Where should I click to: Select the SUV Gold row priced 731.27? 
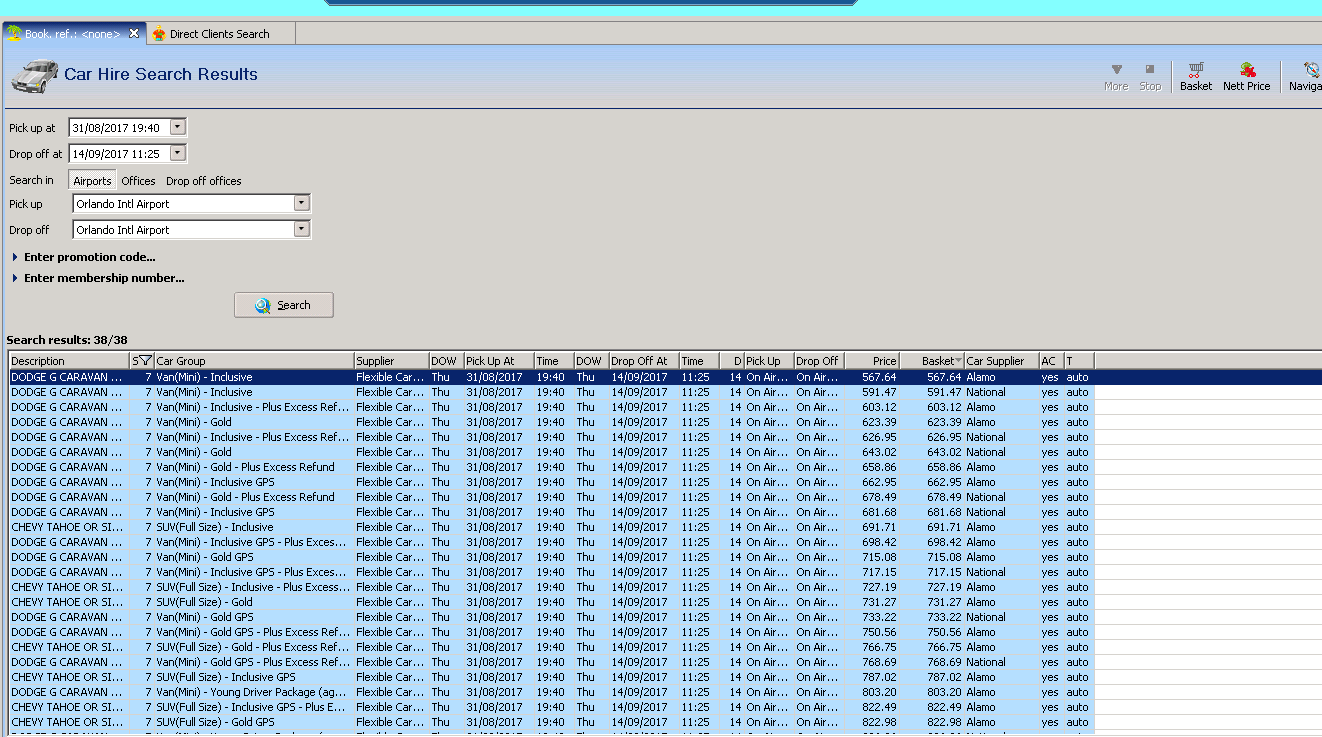coord(551,602)
